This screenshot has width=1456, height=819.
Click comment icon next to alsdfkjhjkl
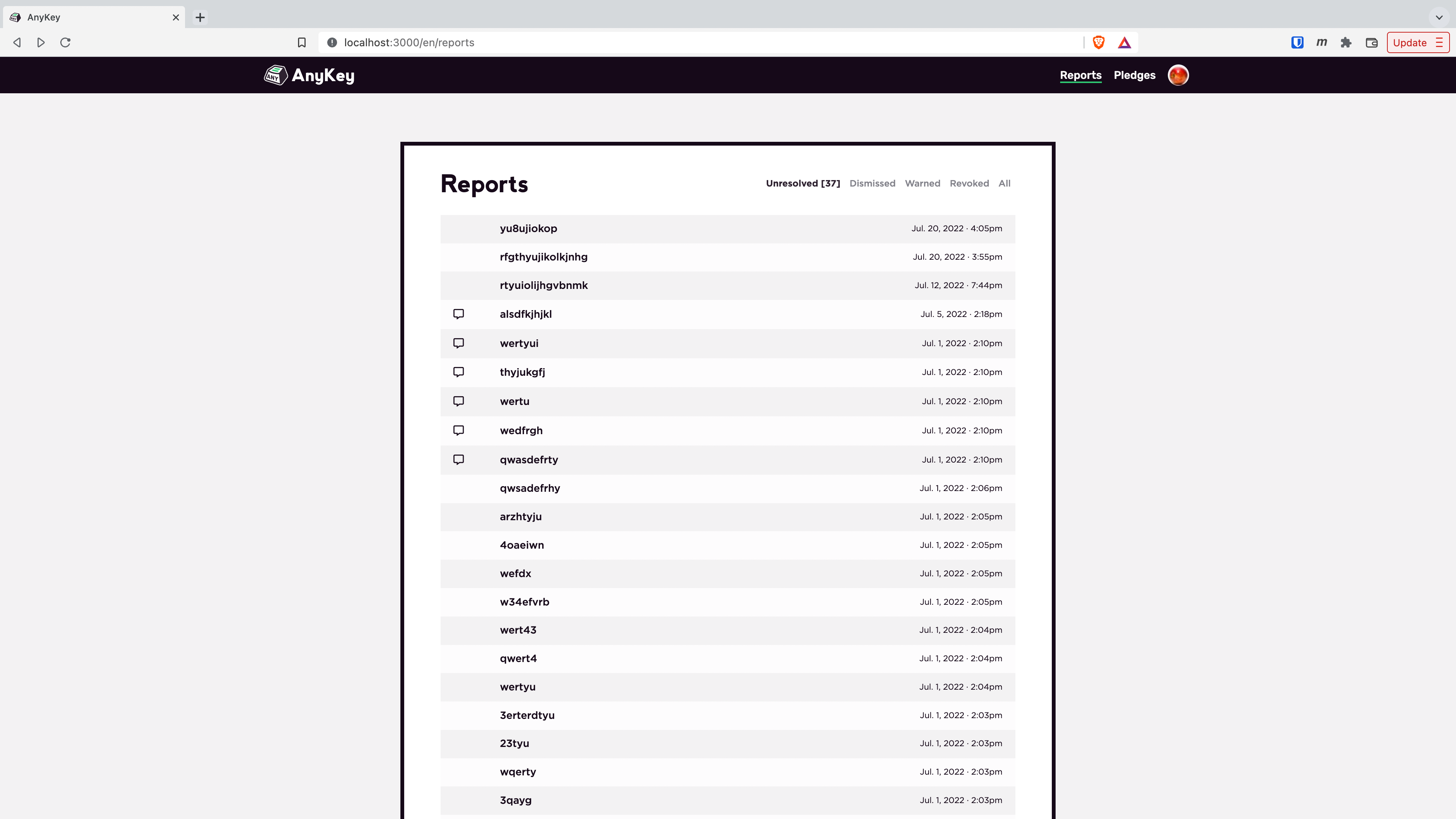pyautogui.click(x=458, y=314)
